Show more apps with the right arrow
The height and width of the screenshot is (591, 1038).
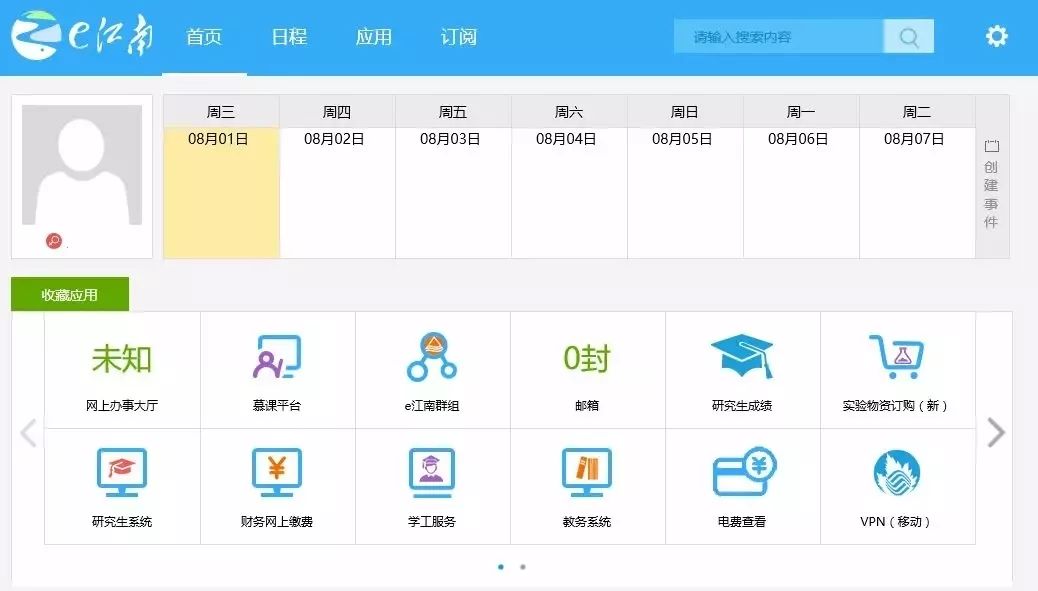pos(996,432)
